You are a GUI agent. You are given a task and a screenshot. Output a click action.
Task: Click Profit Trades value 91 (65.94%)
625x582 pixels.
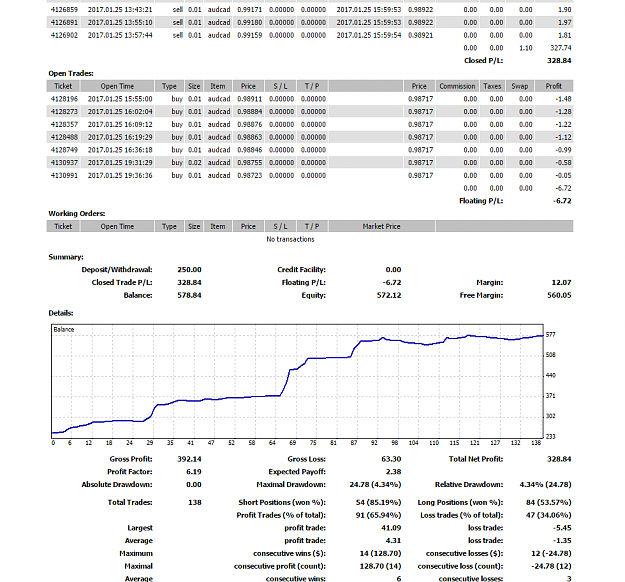click(378, 515)
